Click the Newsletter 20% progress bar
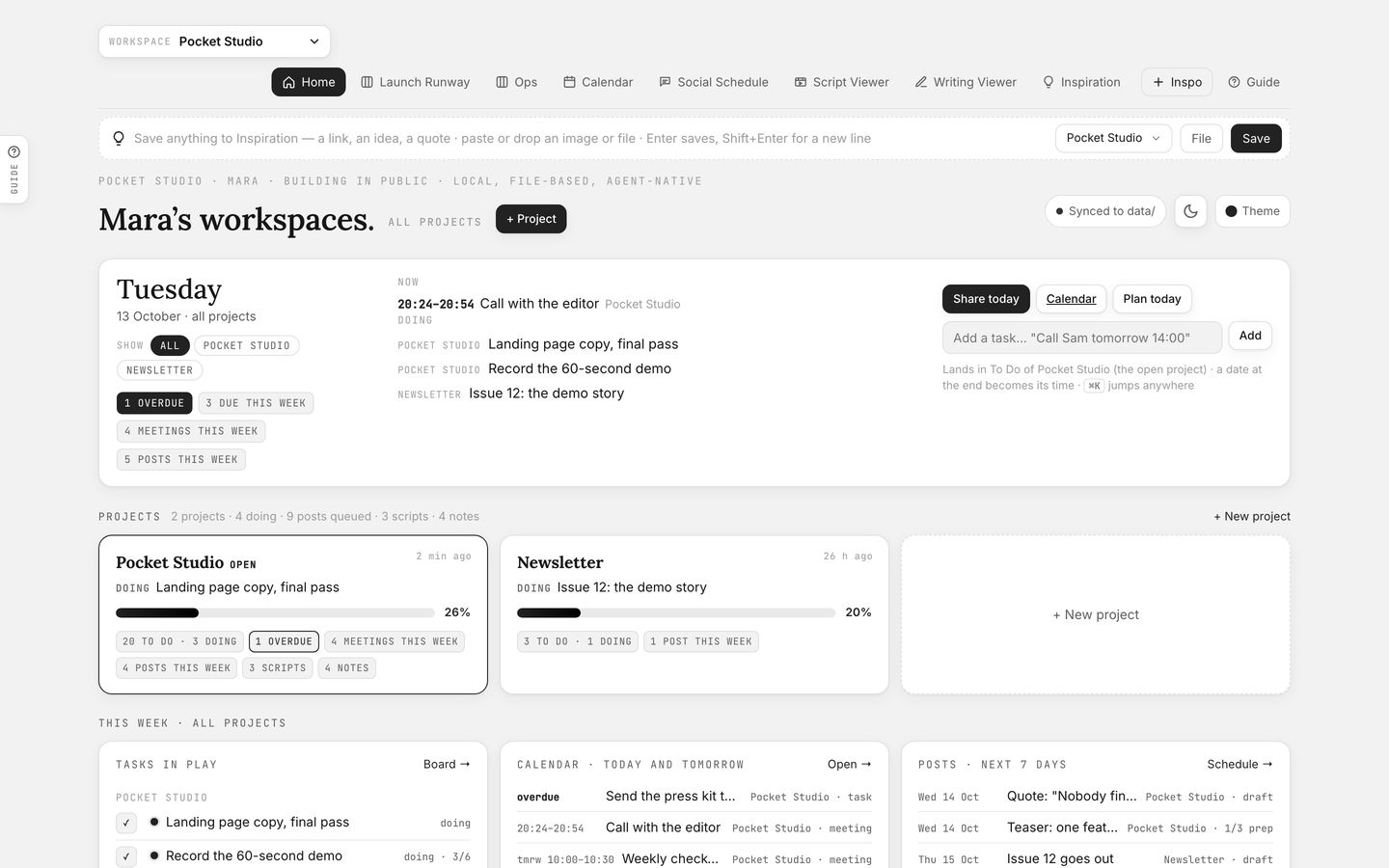 pyautogui.click(x=676, y=612)
